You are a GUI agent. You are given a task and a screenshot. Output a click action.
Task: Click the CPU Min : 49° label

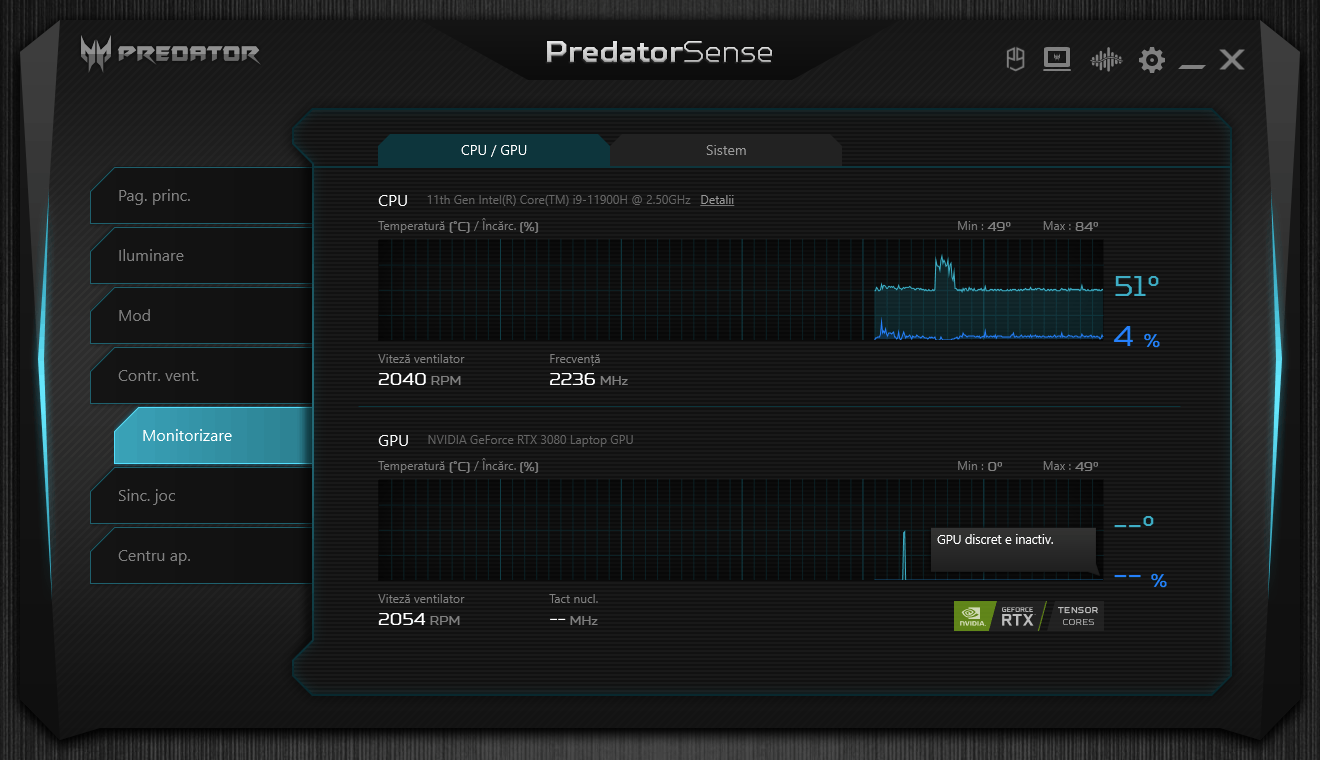[x=984, y=226]
